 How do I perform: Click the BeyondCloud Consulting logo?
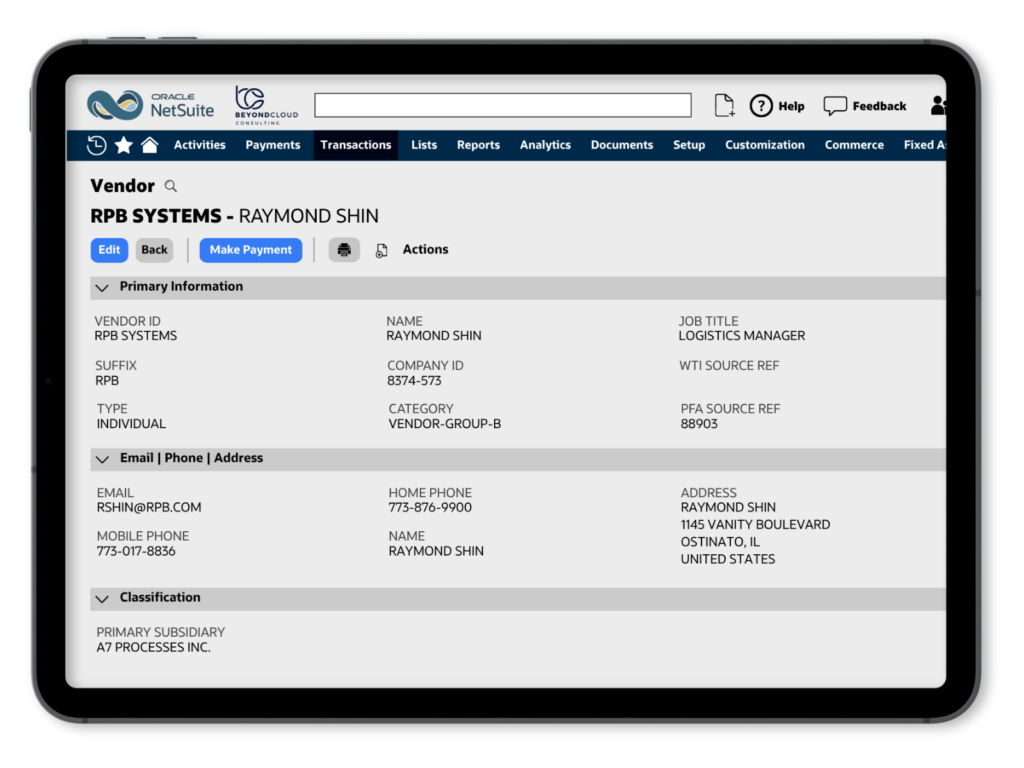tap(266, 105)
